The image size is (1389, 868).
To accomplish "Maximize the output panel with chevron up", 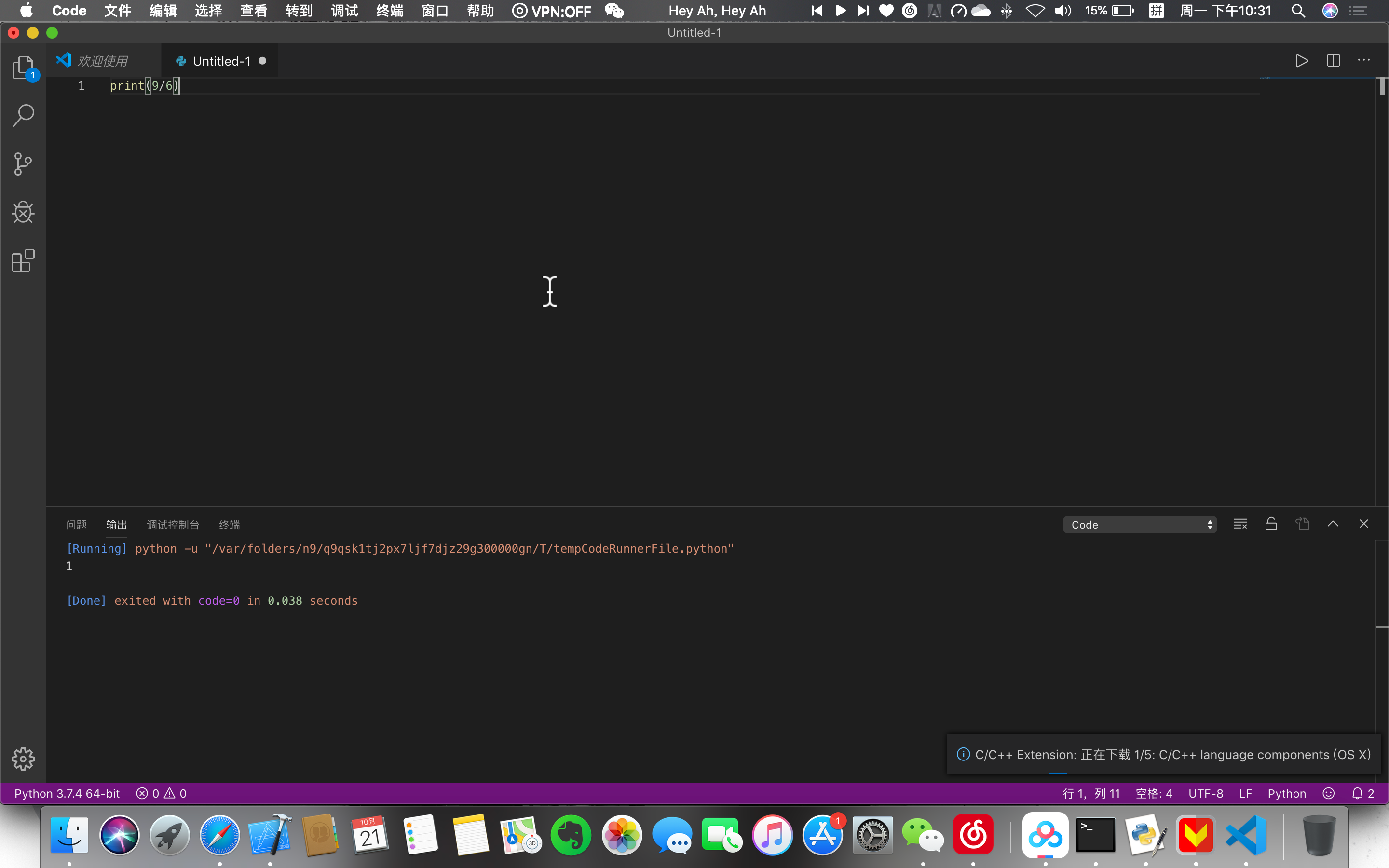I will [1333, 524].
